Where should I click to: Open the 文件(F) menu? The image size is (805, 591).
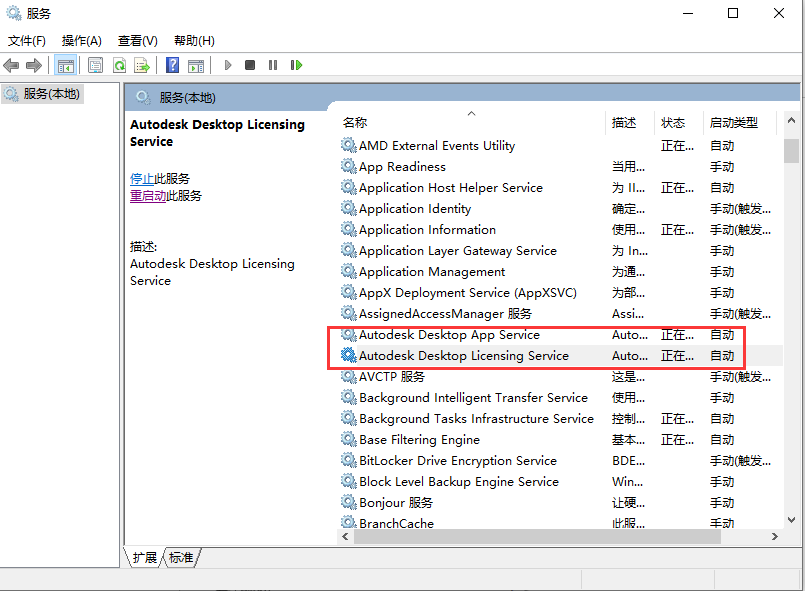(x=27, y=41)
